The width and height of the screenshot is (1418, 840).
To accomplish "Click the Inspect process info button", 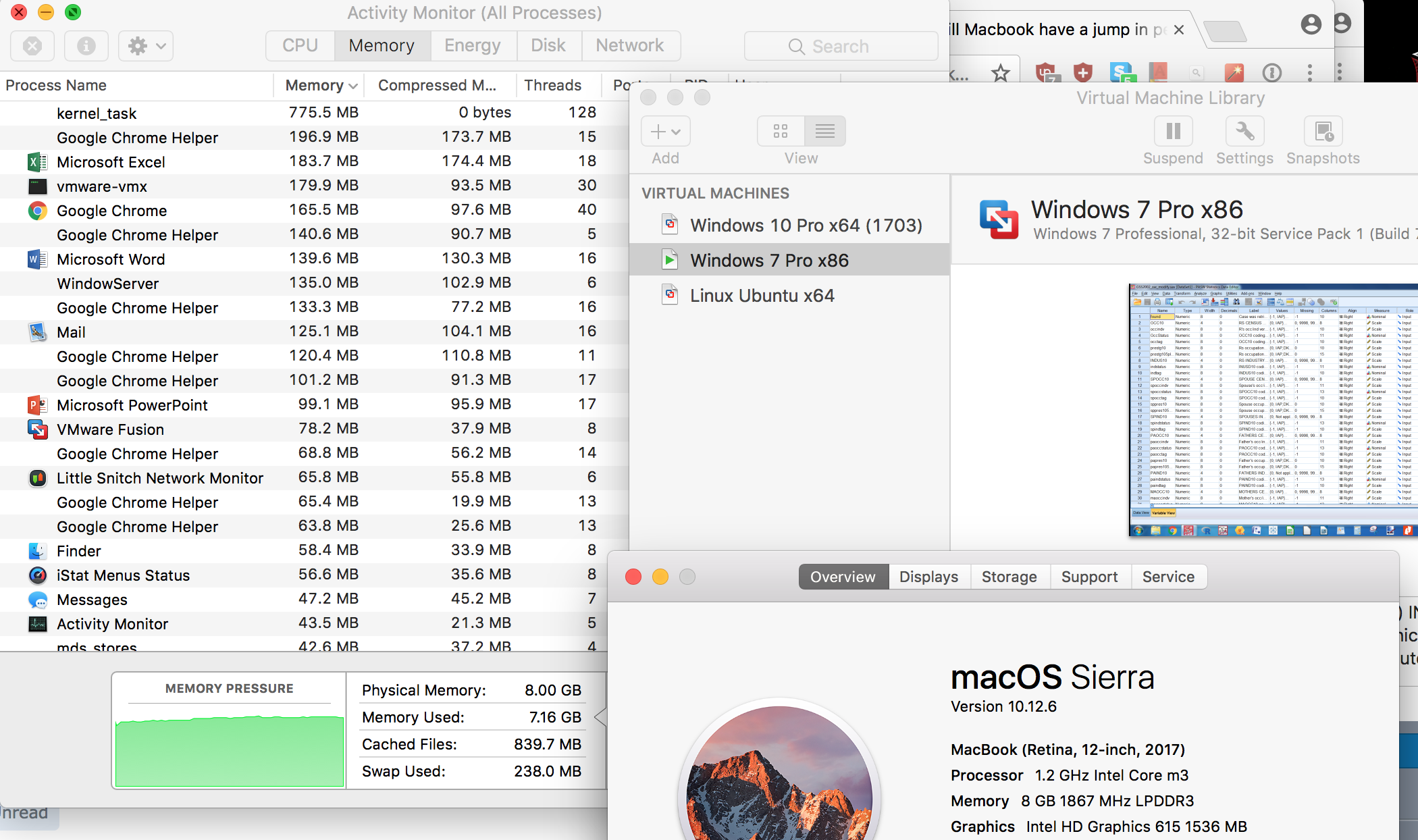I will [86, 46].
